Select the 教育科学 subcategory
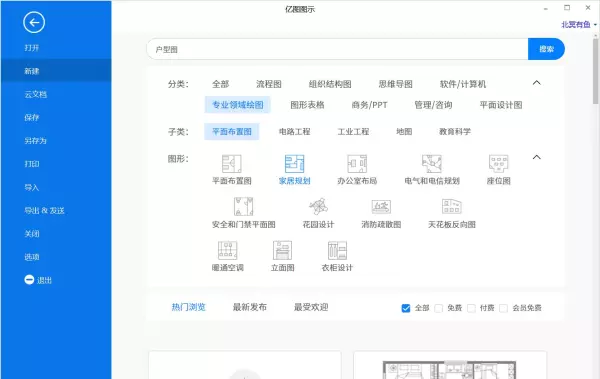Screen dimensions: 600x379 [455, 132]
